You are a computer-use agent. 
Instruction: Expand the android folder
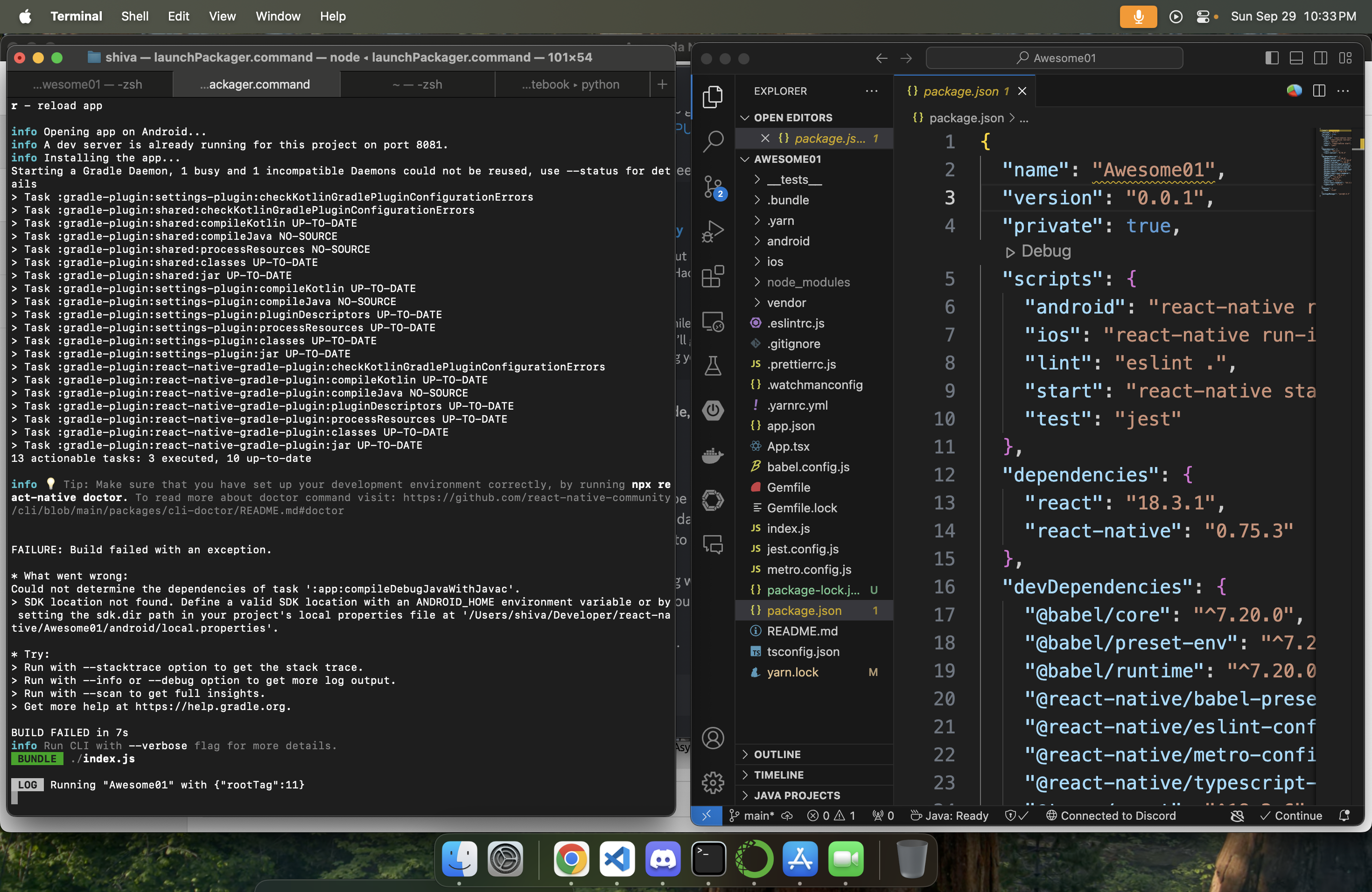pos(814,241)
